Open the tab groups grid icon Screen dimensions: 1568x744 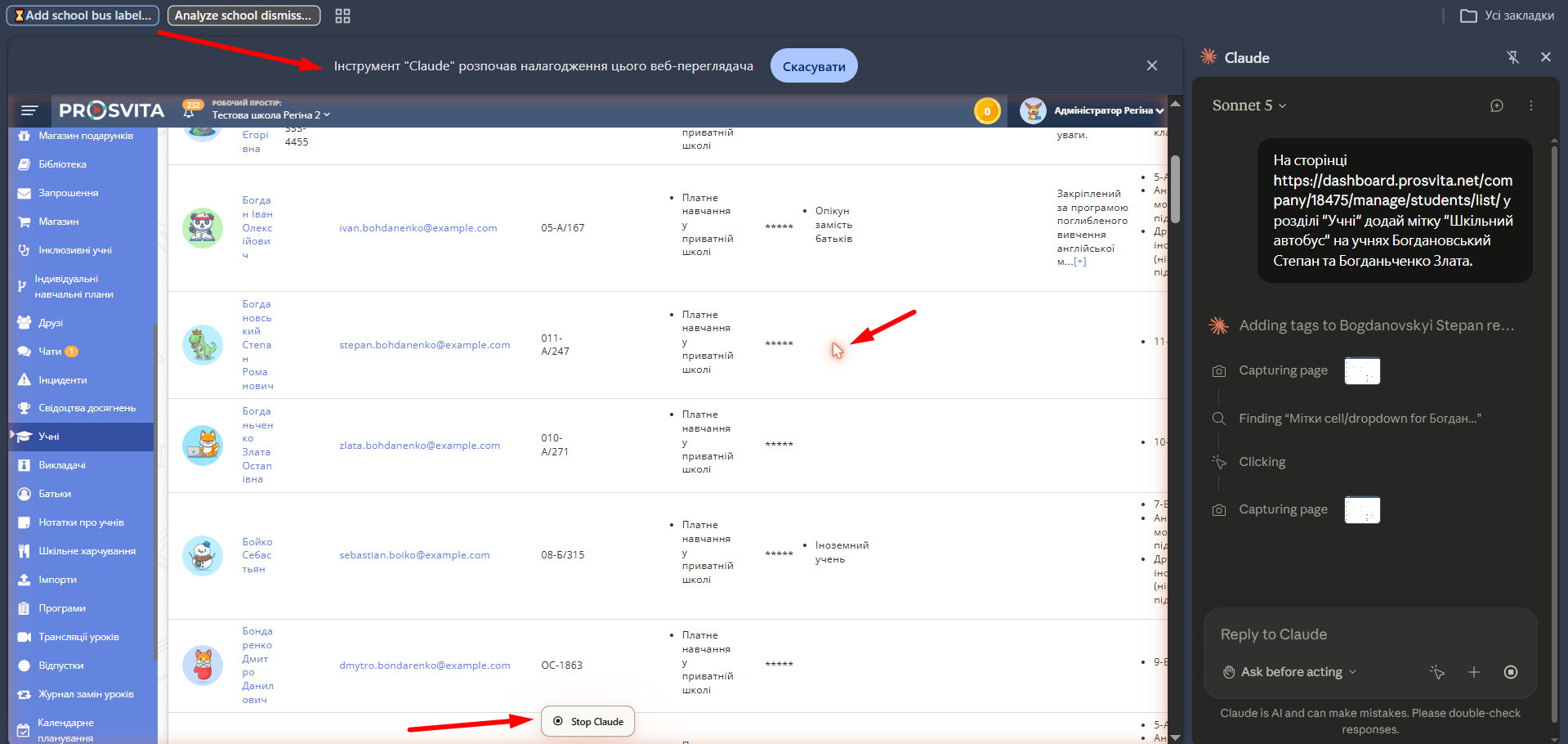(x=343, y=16)
